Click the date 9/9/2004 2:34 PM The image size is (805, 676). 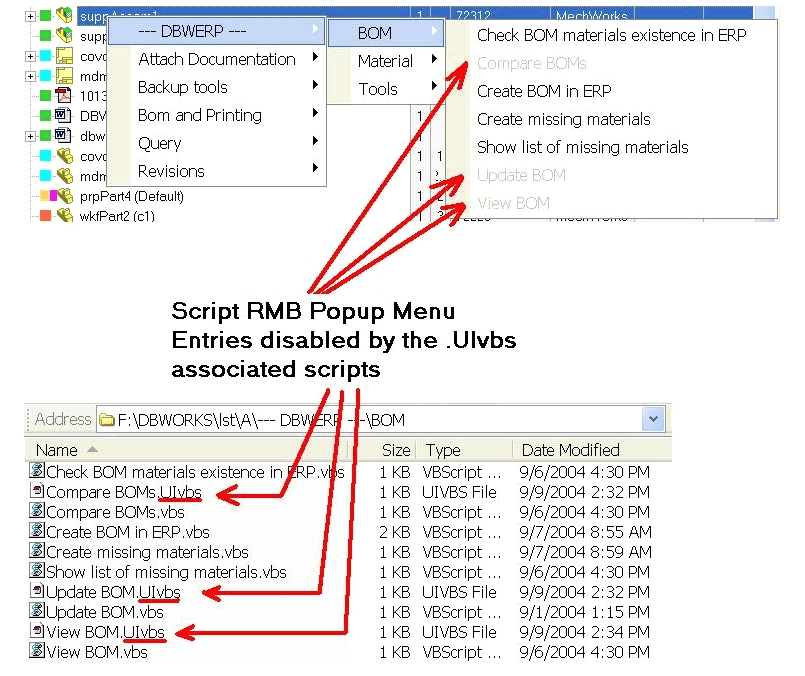(584, 632)
